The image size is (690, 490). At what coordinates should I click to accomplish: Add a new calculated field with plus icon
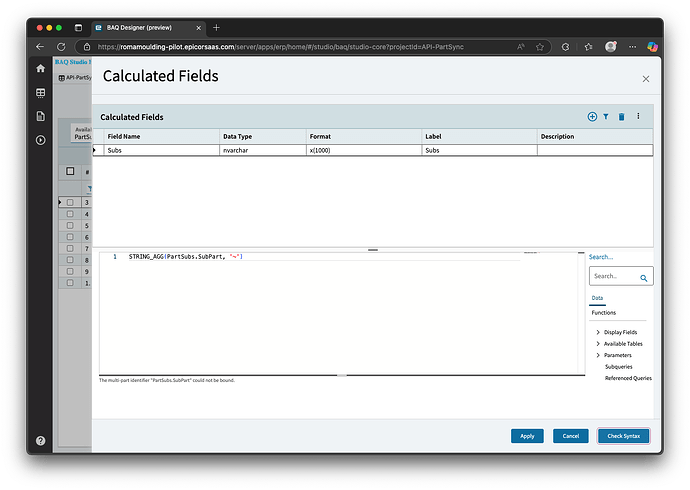pyautogui.click(x=592, y=117)
